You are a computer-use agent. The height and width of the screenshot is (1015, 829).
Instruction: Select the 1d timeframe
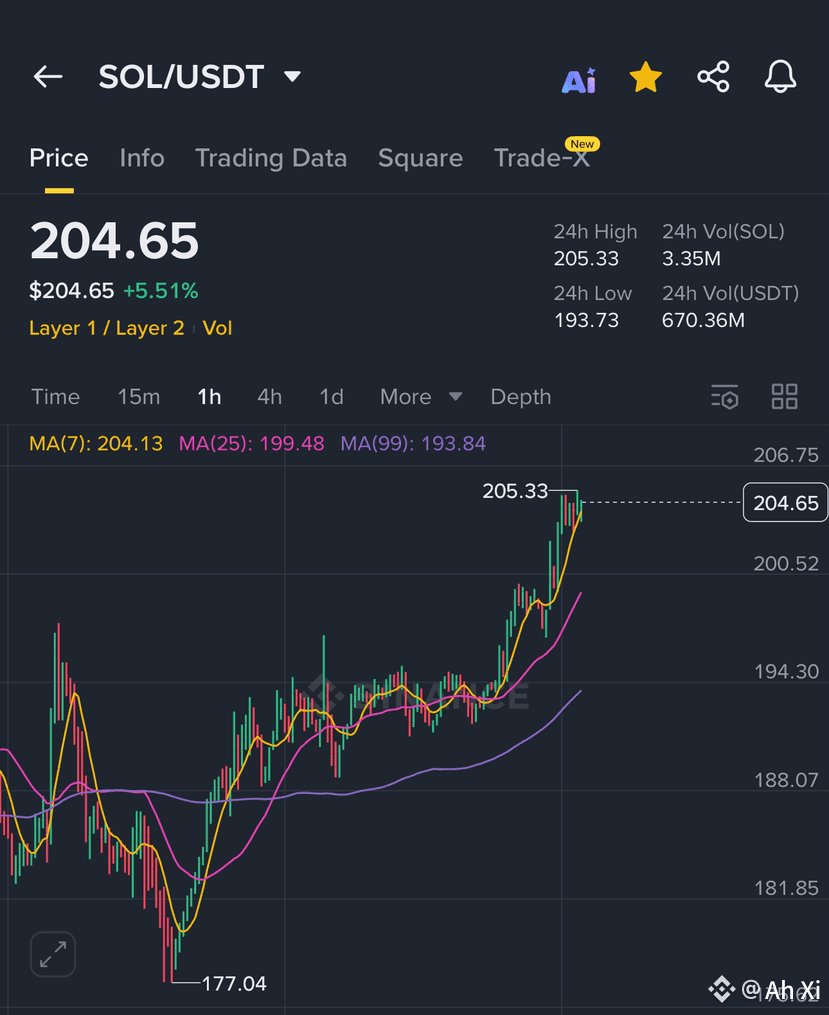pos(331,396)
